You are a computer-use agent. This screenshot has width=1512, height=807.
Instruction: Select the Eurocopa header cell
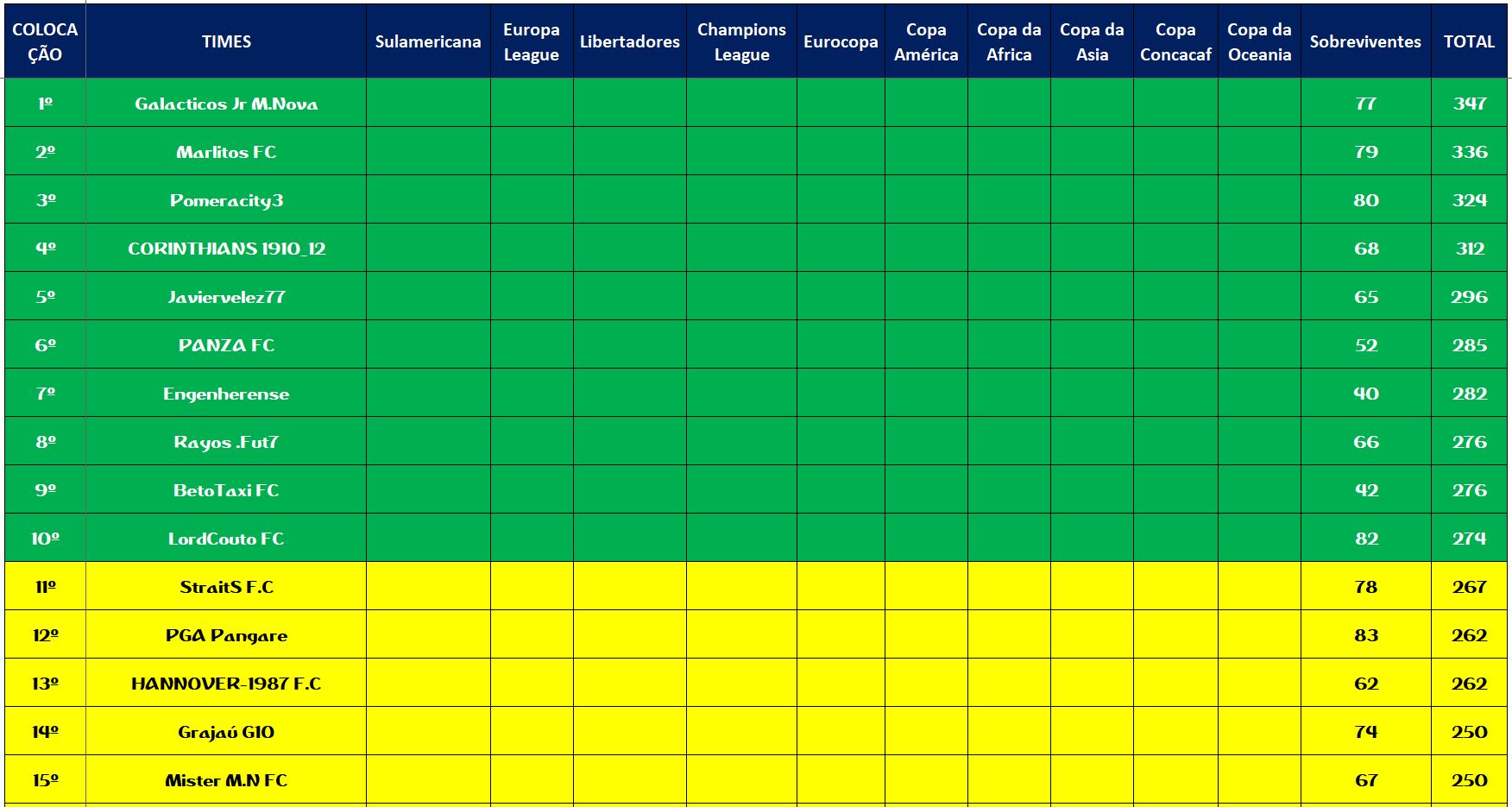pyautogui.click(x=841, y=41)
